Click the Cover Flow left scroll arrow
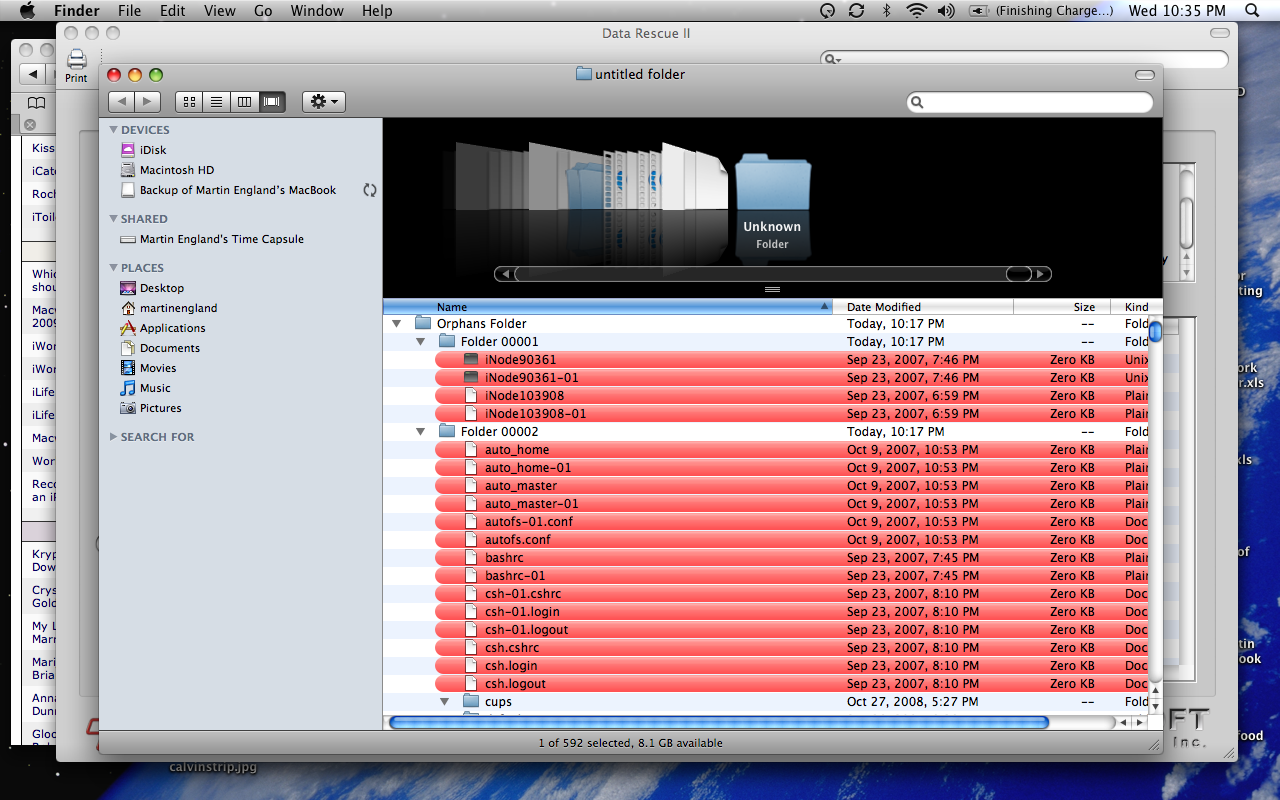Viewport: 1280px width, 800px height. pyautogui.click(x=505, y=274)
